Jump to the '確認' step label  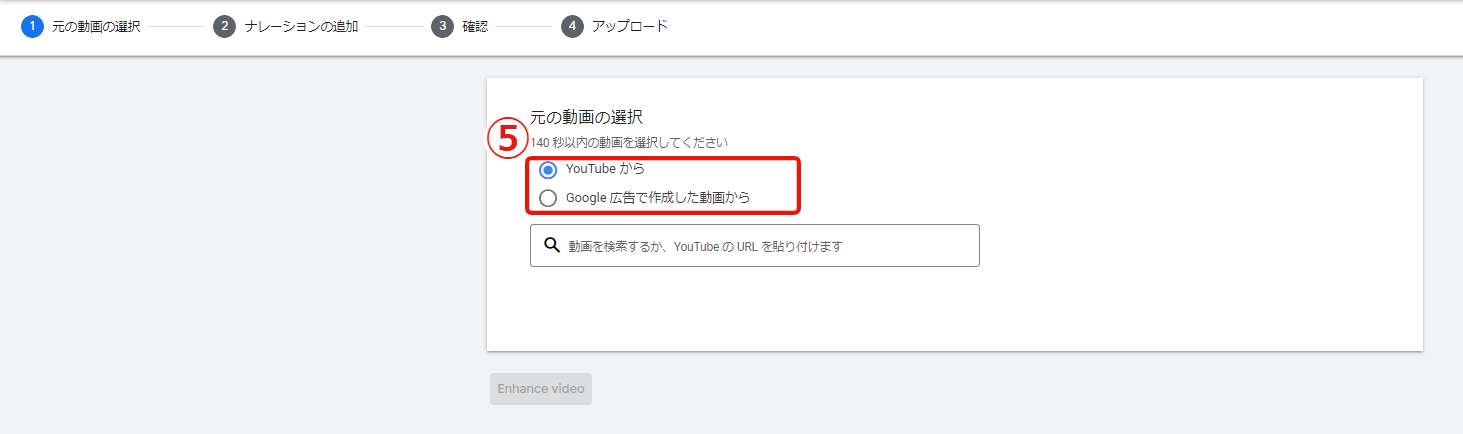point(475,27)
